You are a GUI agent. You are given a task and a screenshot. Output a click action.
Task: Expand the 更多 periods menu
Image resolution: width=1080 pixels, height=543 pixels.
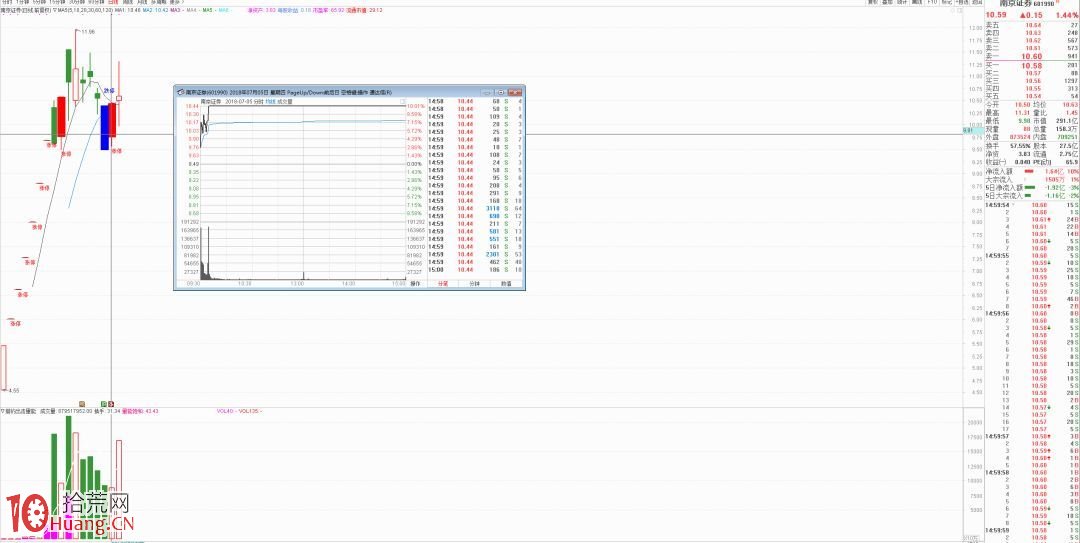pyautogui.click(x=176, y=3)
